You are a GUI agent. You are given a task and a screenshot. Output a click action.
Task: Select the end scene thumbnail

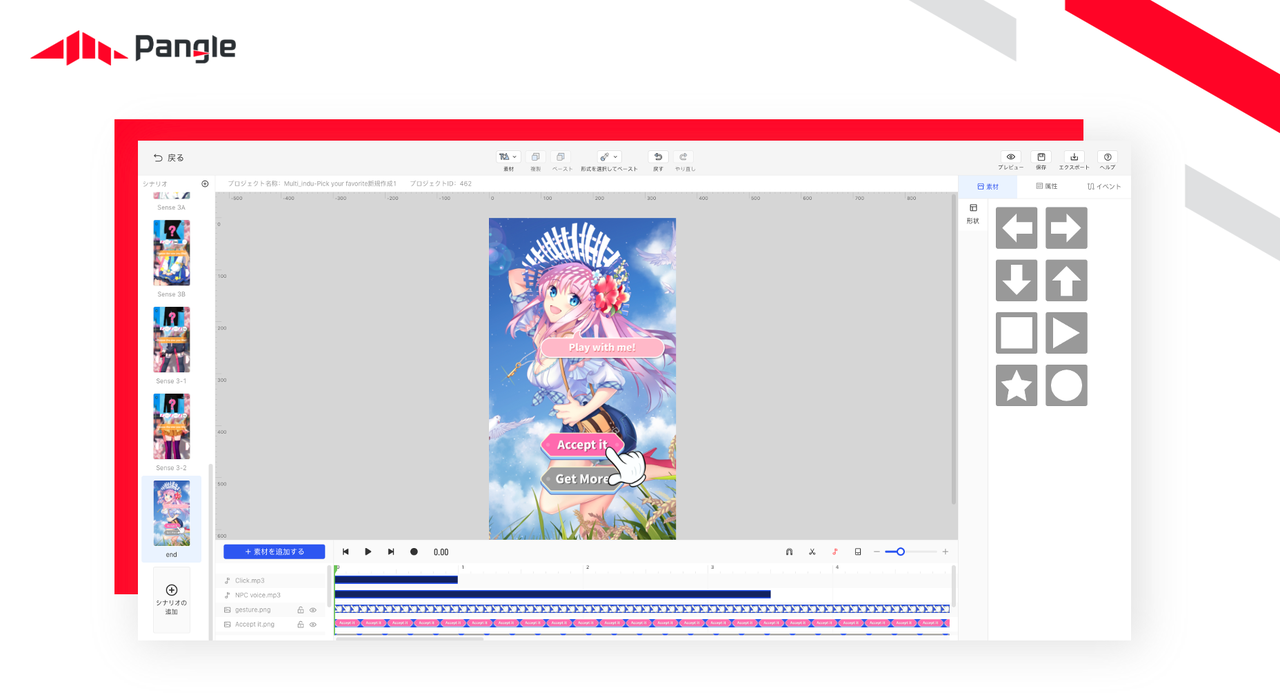pyautogui.click(x=171, y=514)
